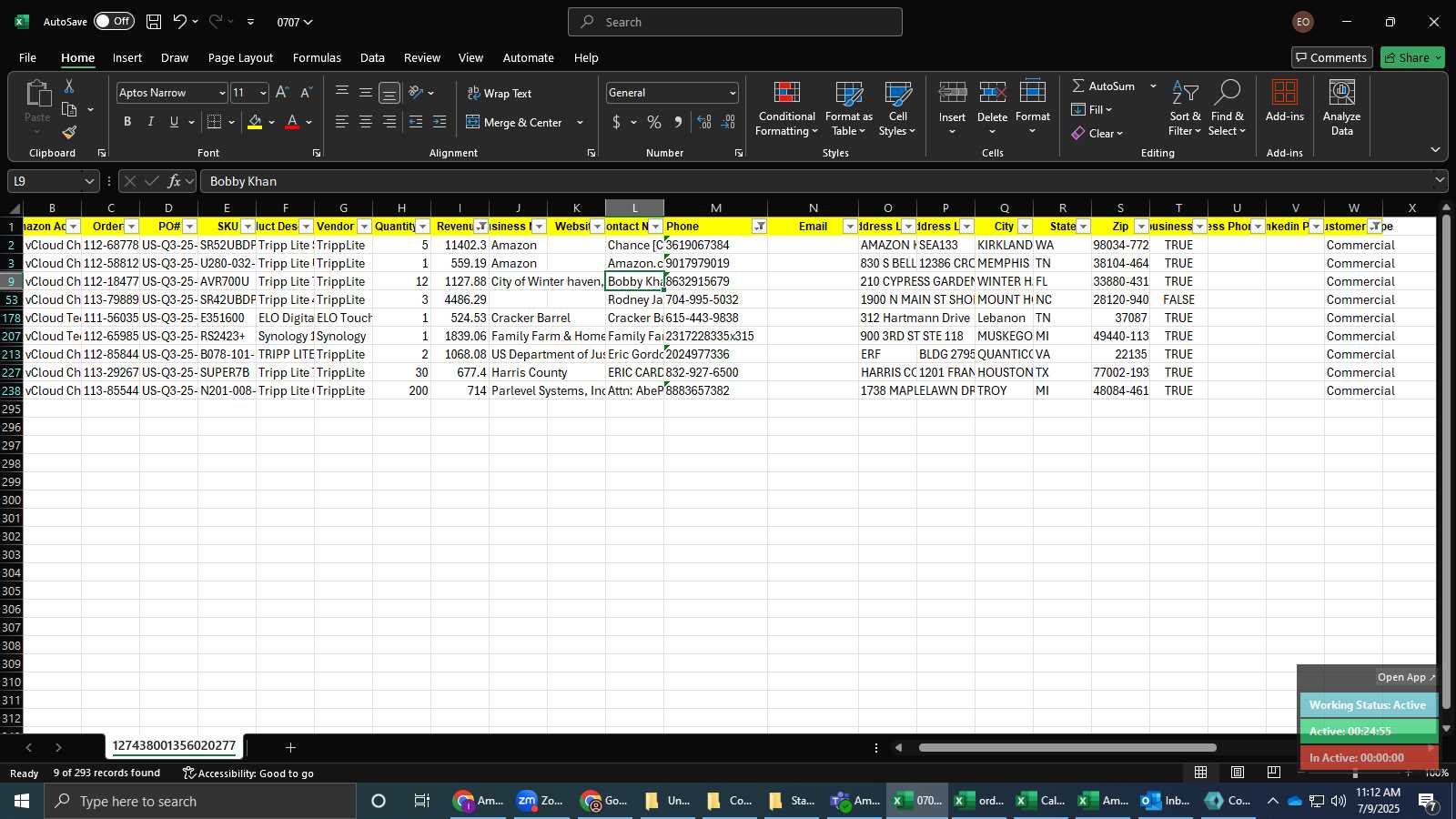The height and width of the screenshot is (819, 1456).
Task: Apply Comma Style format icon
Action: point(678,122)
